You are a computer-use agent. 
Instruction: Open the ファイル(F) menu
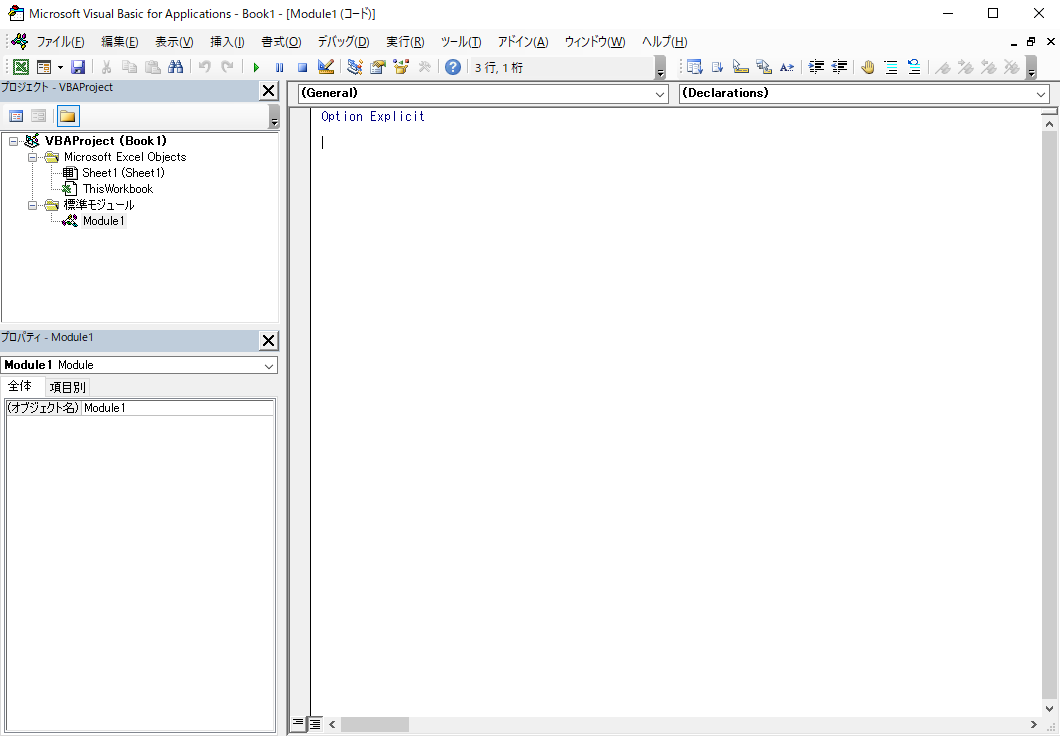tap(60, 42)
